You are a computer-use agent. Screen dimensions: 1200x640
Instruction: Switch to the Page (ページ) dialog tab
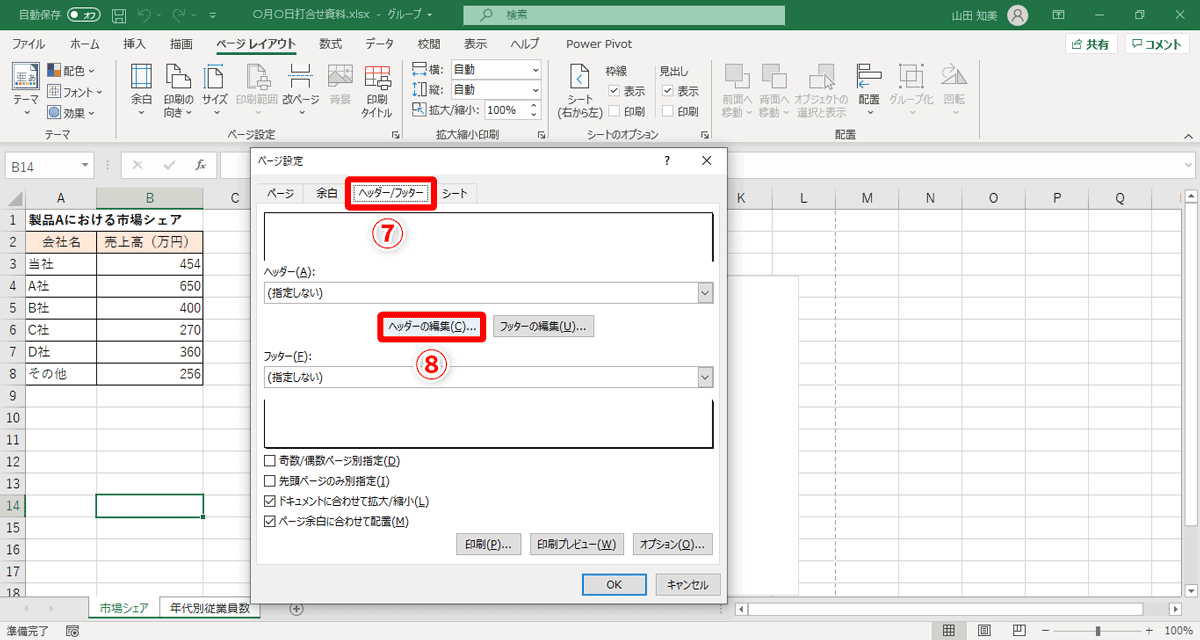[280, 193]
